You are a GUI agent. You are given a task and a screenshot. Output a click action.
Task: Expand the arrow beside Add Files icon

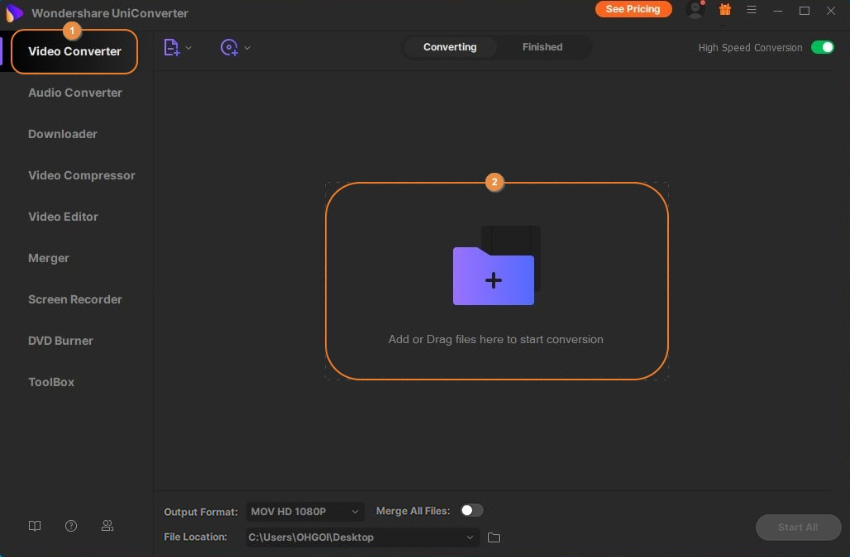tap(189, 48)
